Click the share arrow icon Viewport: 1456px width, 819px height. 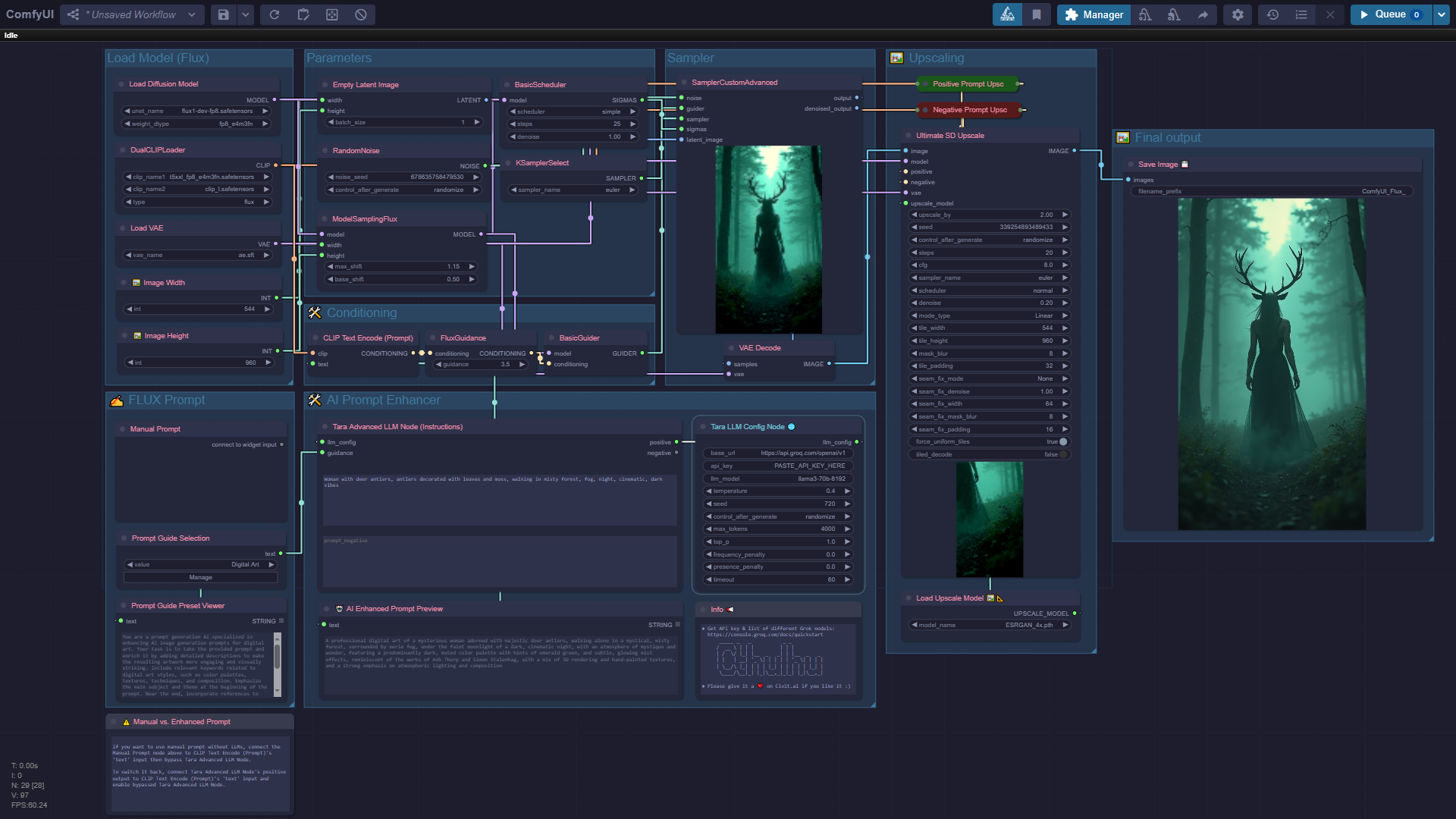(x=1203, y=14)
